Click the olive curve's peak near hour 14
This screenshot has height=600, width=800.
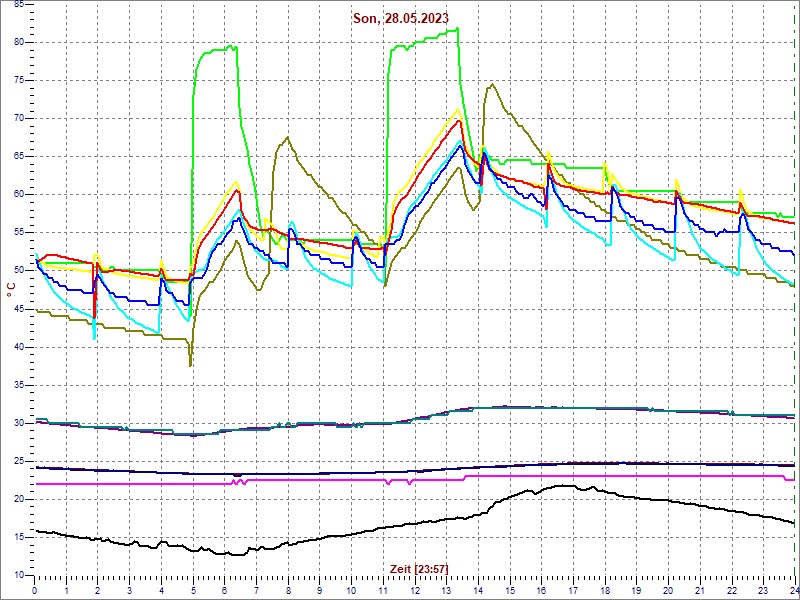click(490, 85)
